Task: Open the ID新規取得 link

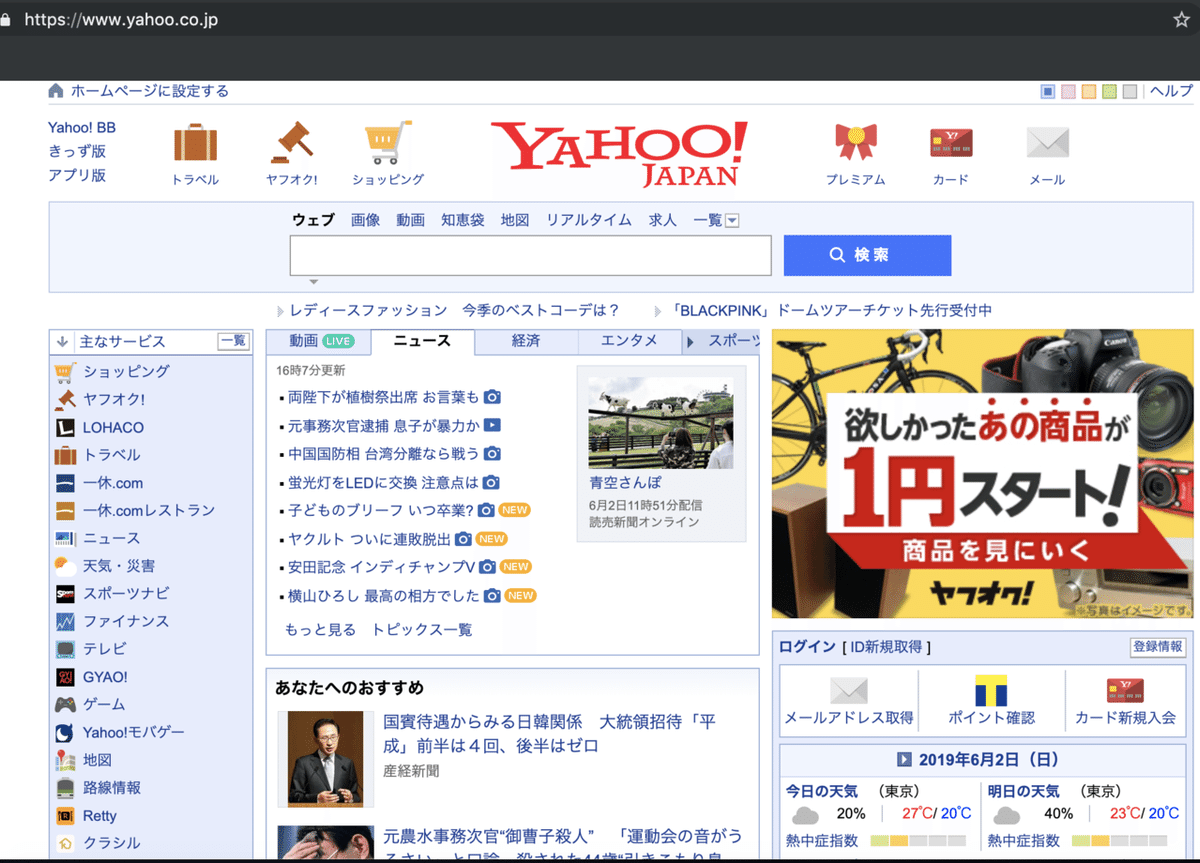Action: 886,647
